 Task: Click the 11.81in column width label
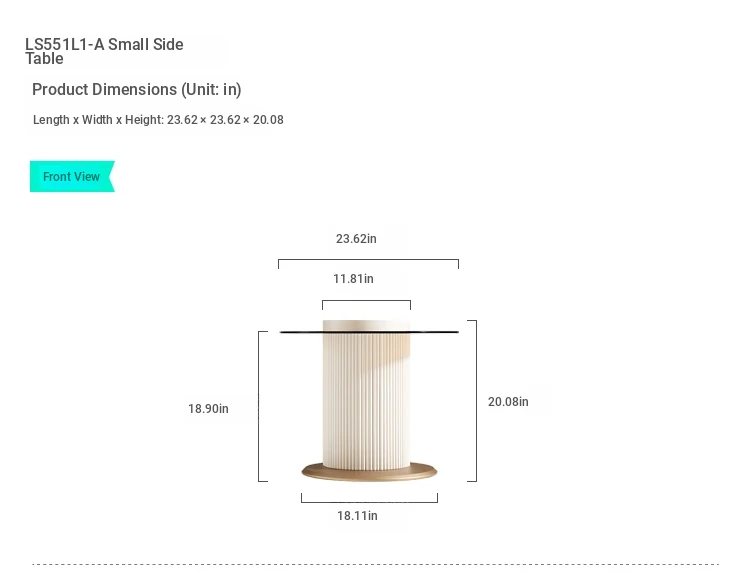[353, 279]
